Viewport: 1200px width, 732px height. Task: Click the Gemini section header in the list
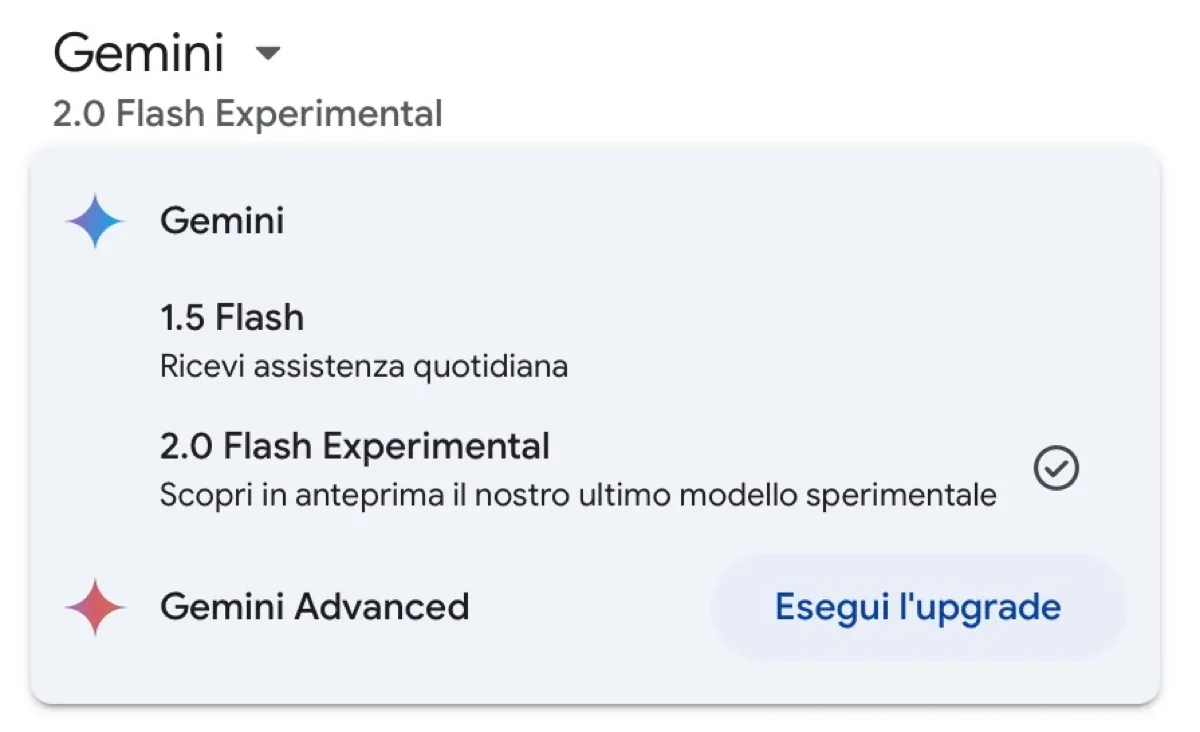[221, 220]
